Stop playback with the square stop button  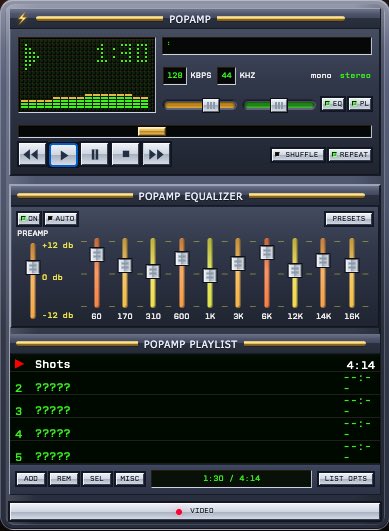[x=125, y=154]
